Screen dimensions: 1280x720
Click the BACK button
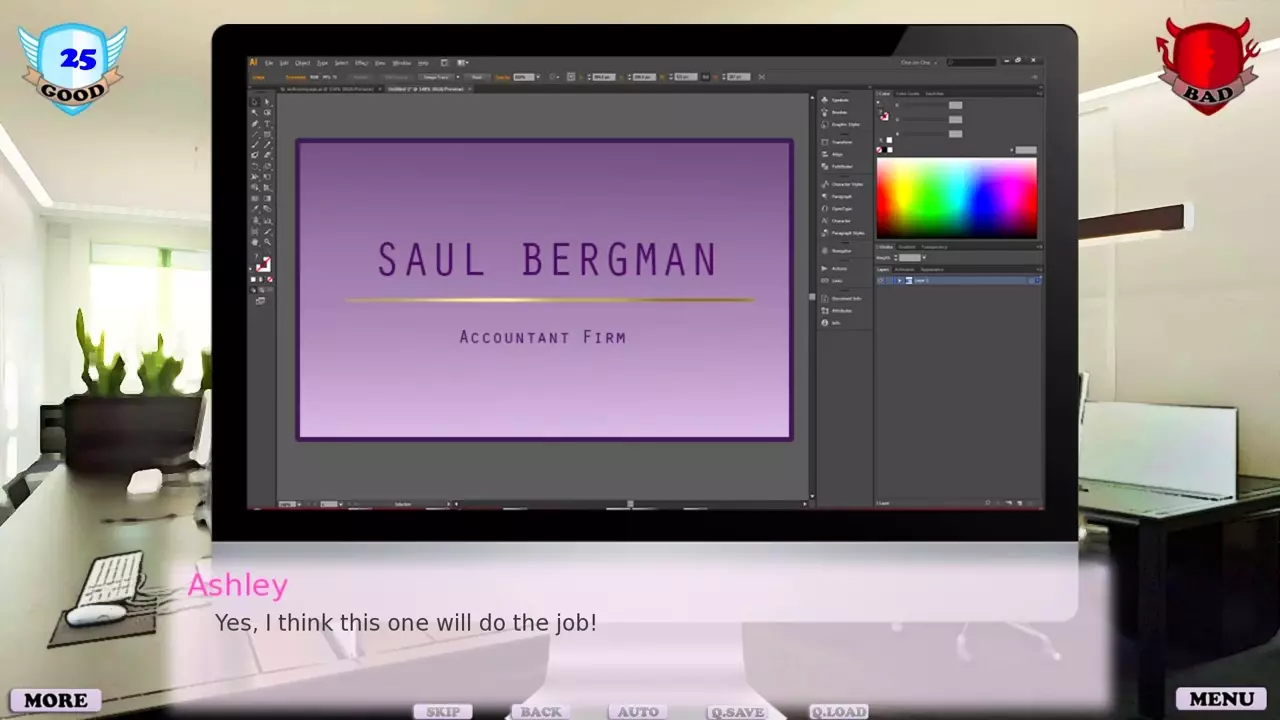(x=541, y=712)
